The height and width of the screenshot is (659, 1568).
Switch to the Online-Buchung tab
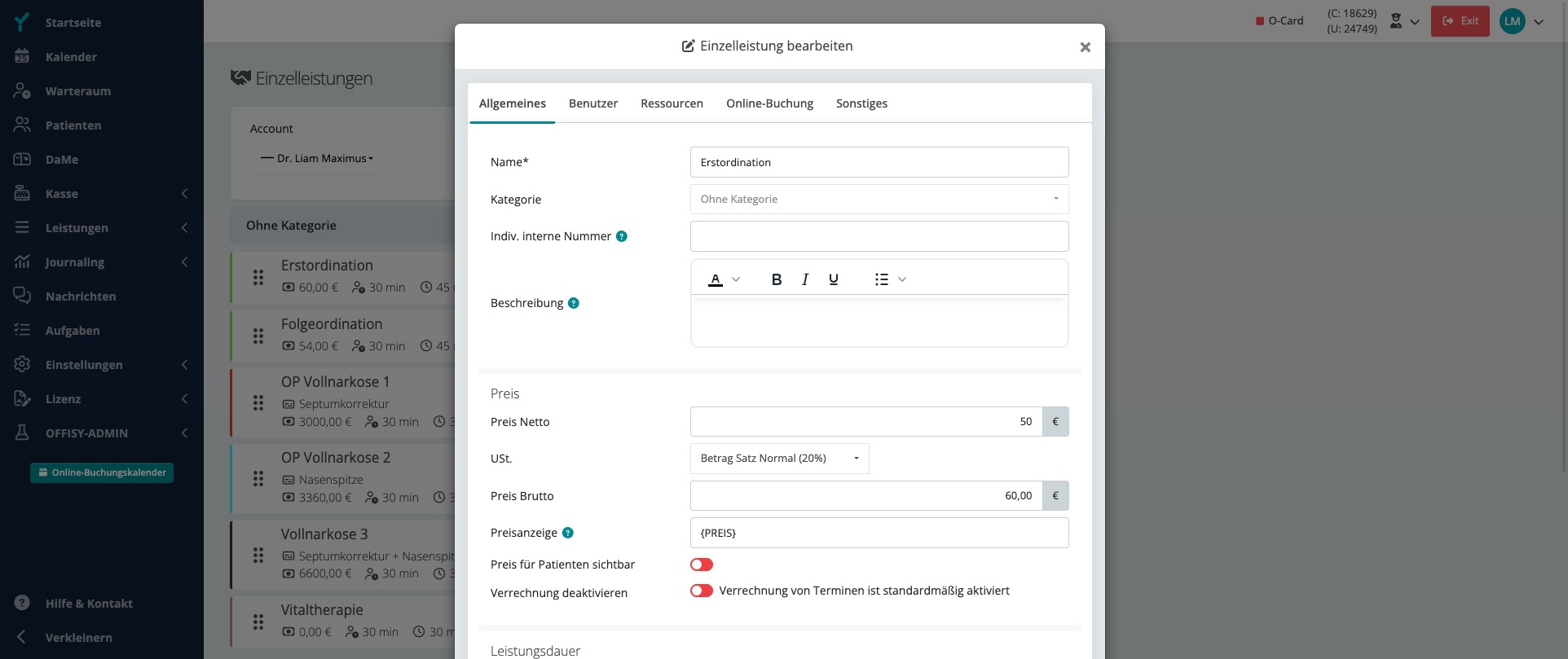tap(769, 103)
